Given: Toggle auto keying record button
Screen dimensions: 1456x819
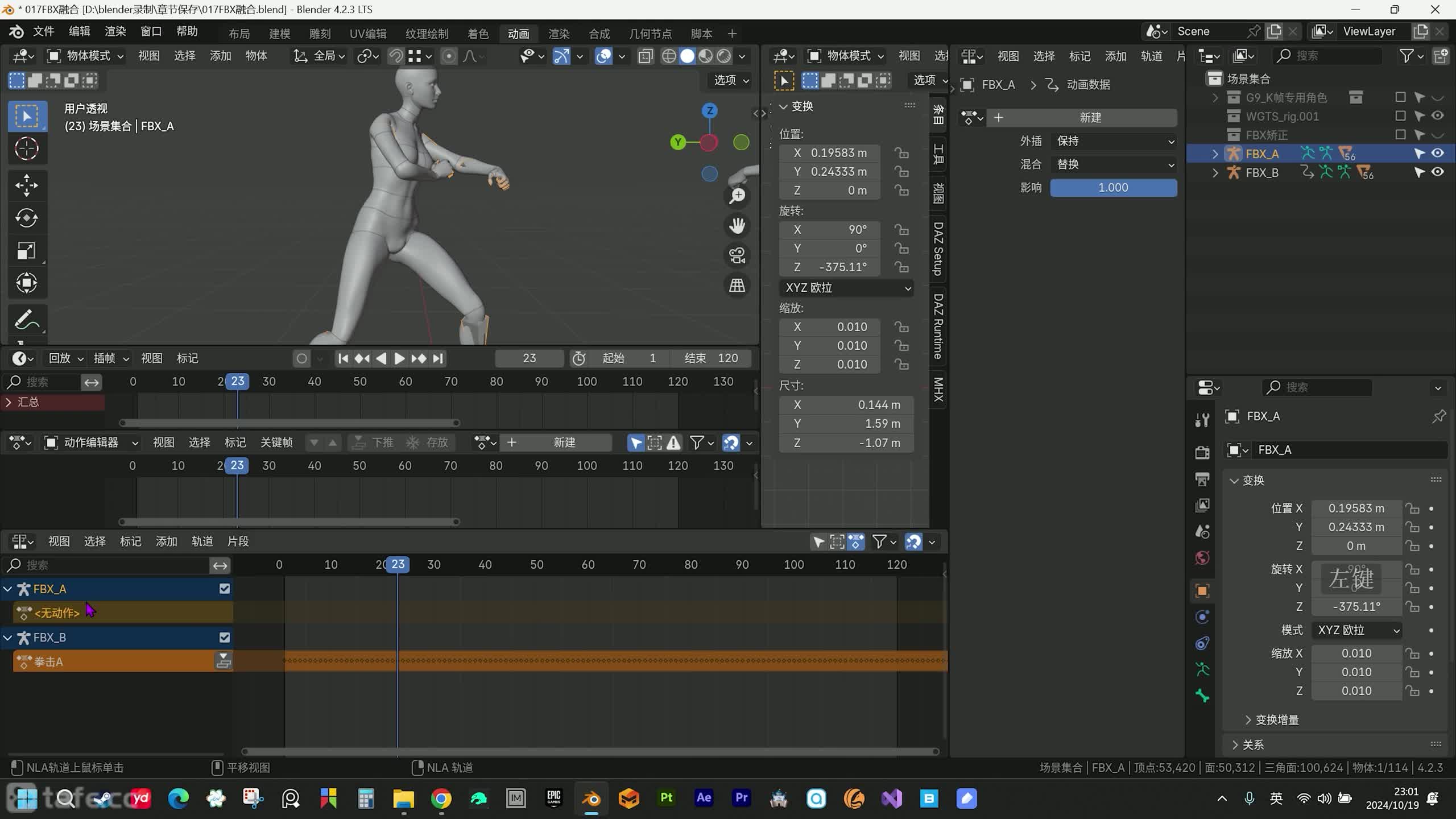Looking at the screenshot, I should (x=302, y=358).
